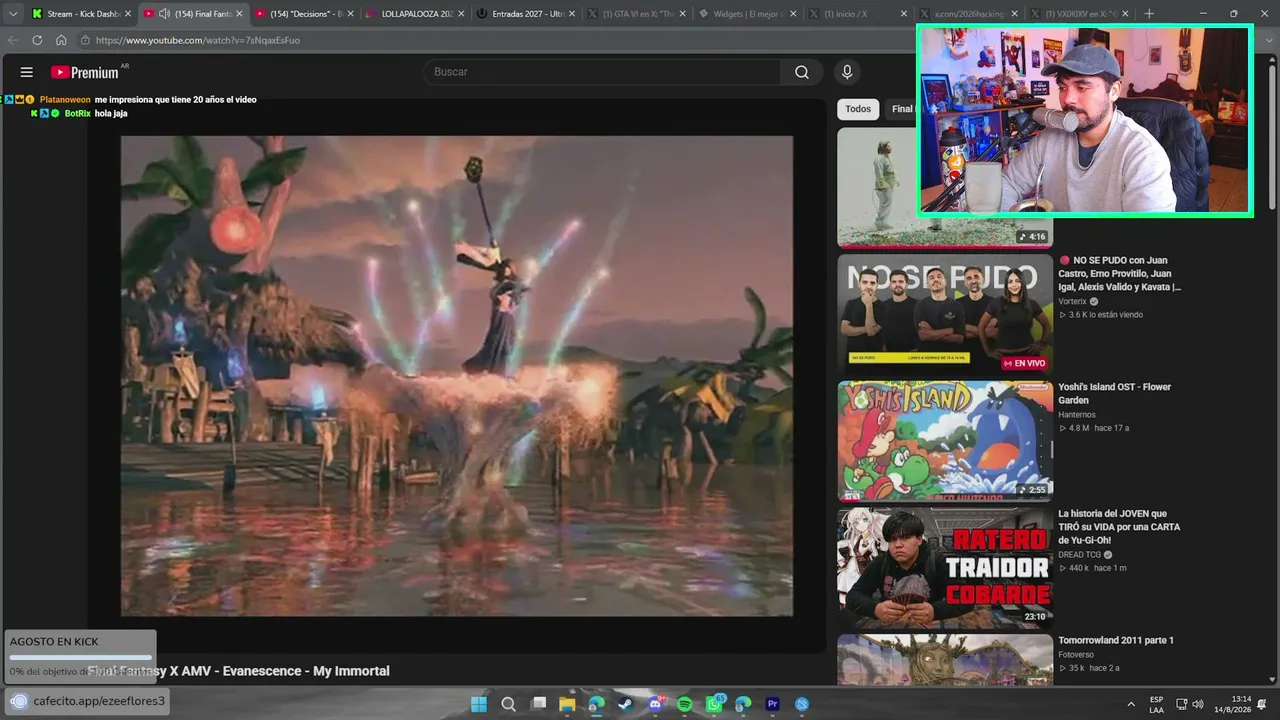1280x720 pixels.
Task: Expand the browser tab list dropdown
Action: pyautogui.click(x=13, y=14)
